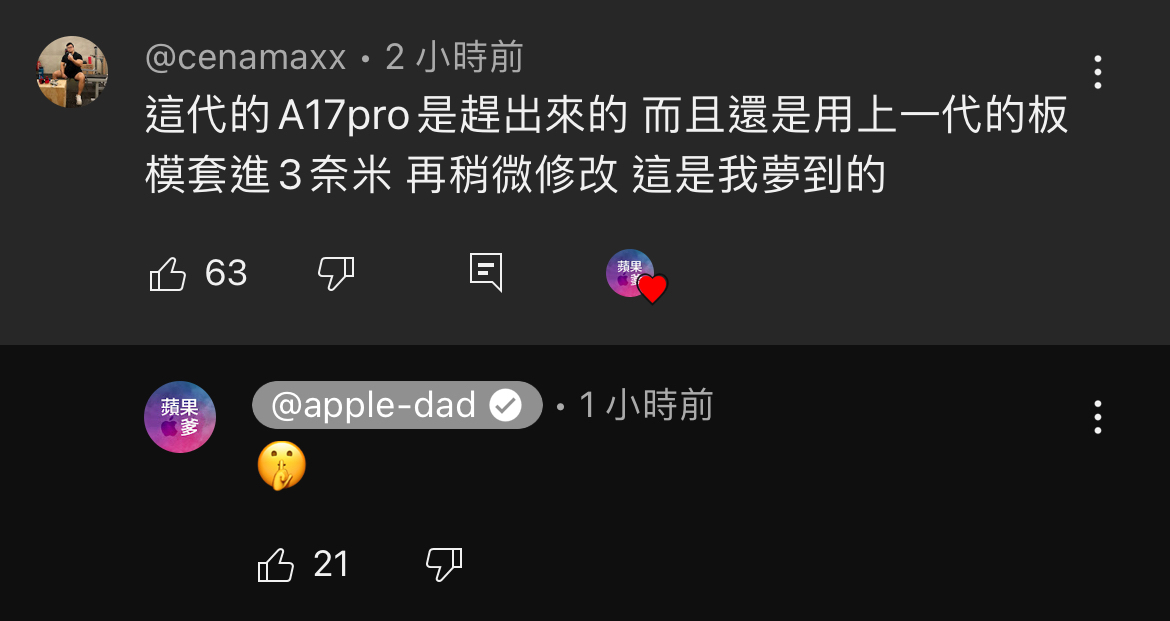This screenshot has width=1170, height=621.
Task: Click the 2 小時前 timestamp
Action: point(454,57)
